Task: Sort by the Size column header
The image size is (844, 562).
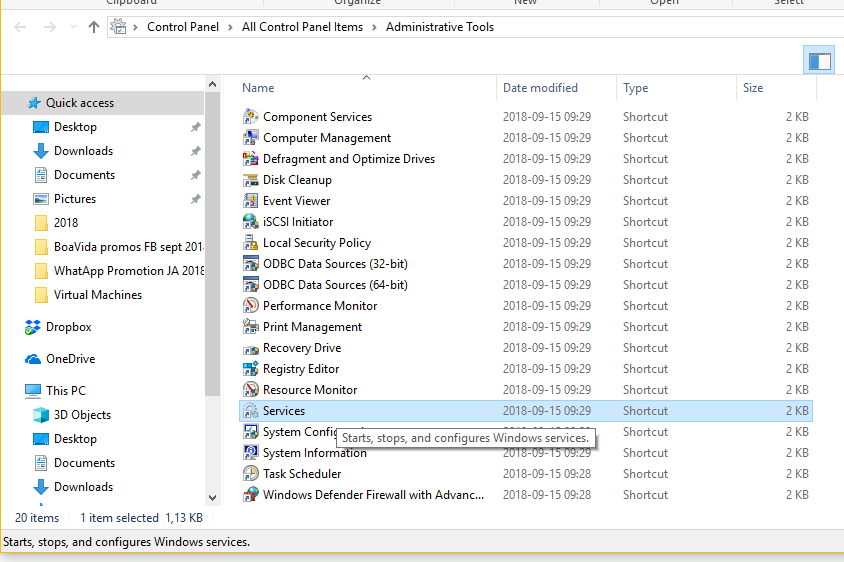Action: pyautogui.click(x=777, y=88)
